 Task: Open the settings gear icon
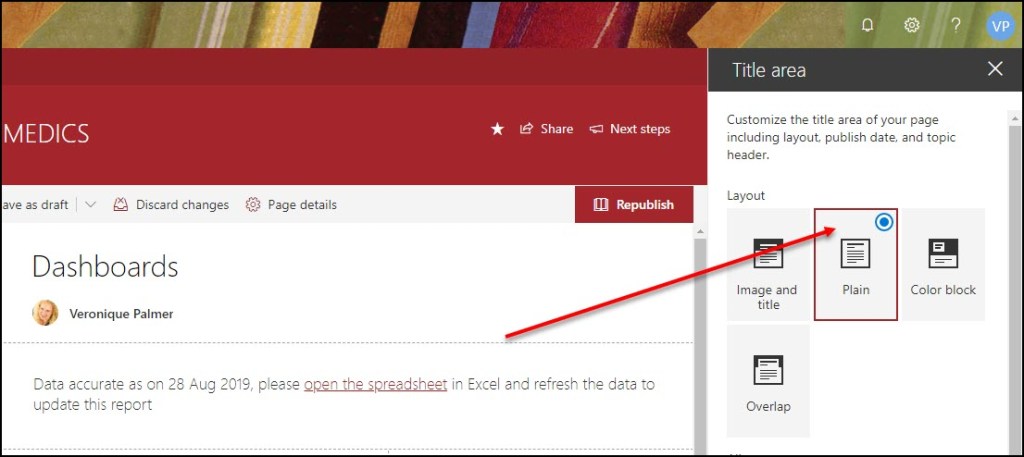coord(911,25)
